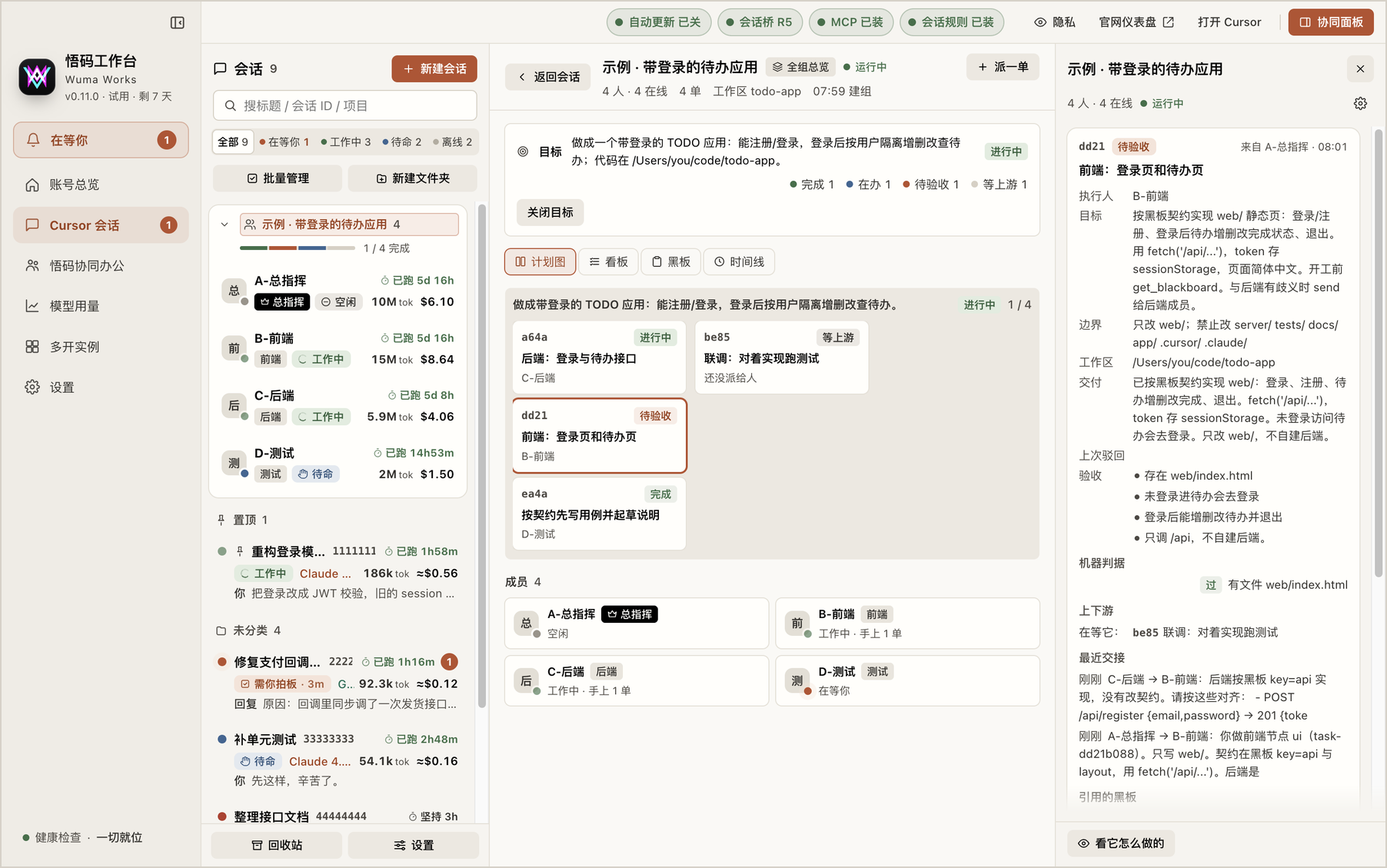This screenshot has width=1387, height=868.
Task: Toggle 会话规则 已装 status pill
Action: click(x=952, y=22)
